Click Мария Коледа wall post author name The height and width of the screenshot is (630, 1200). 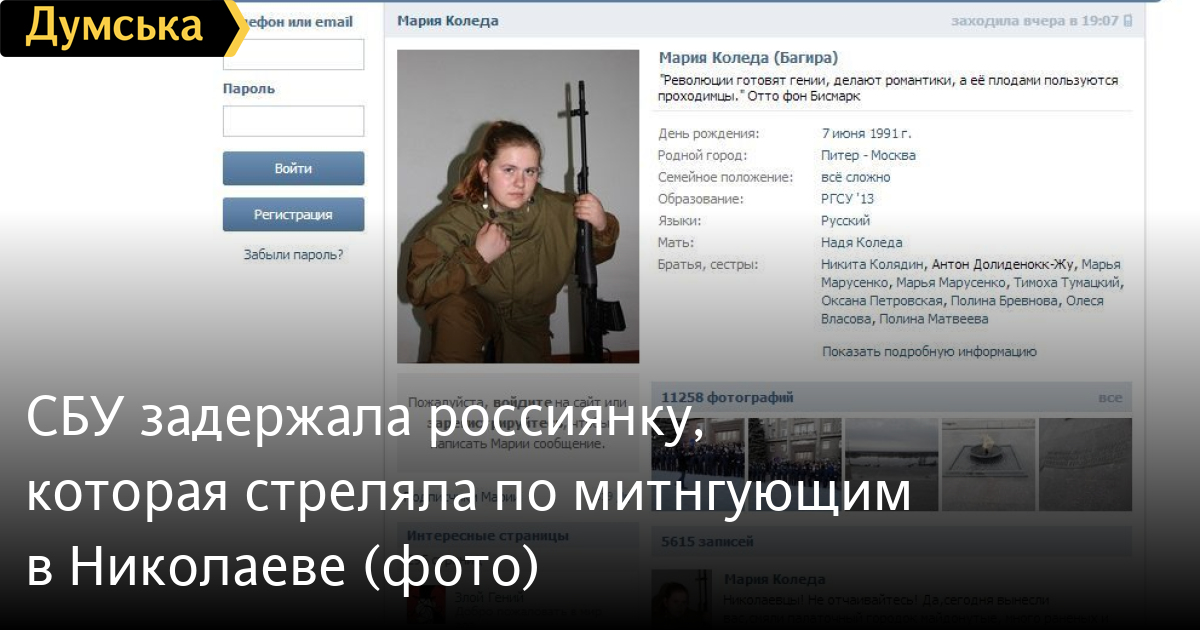tap(775, 580)
